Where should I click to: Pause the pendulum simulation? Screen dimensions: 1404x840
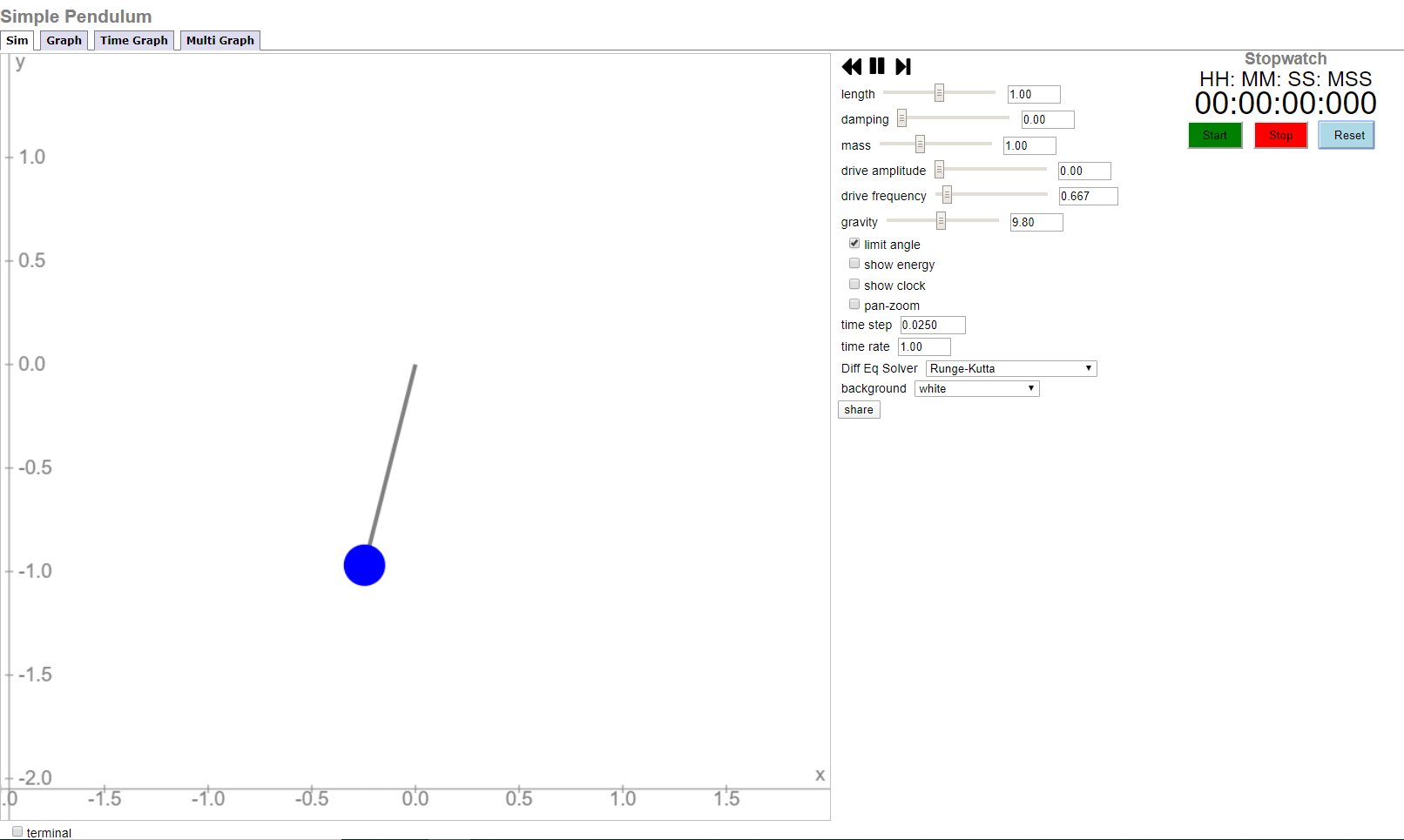(x=877, y=66)
